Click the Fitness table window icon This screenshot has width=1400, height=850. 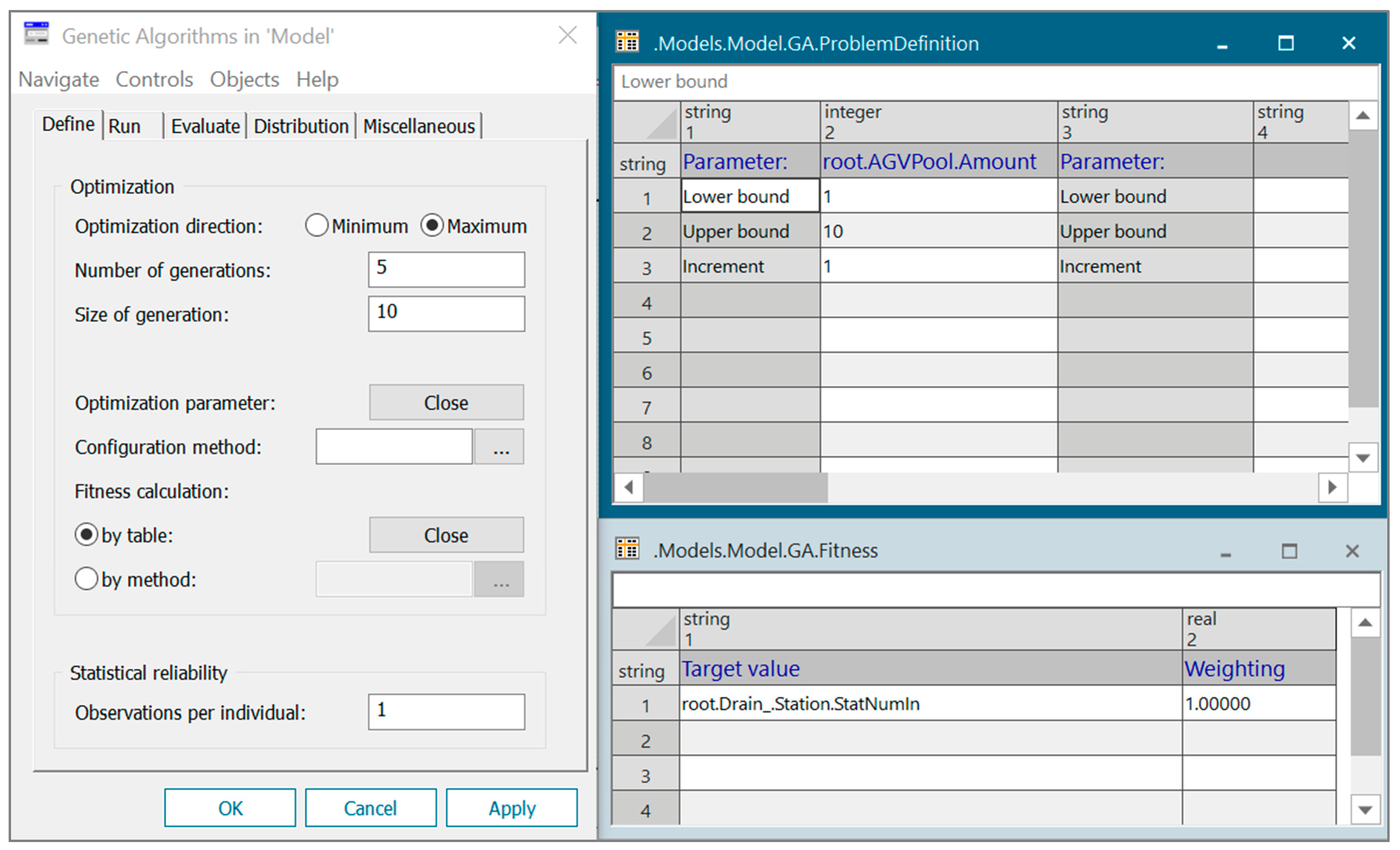point(627,549)
